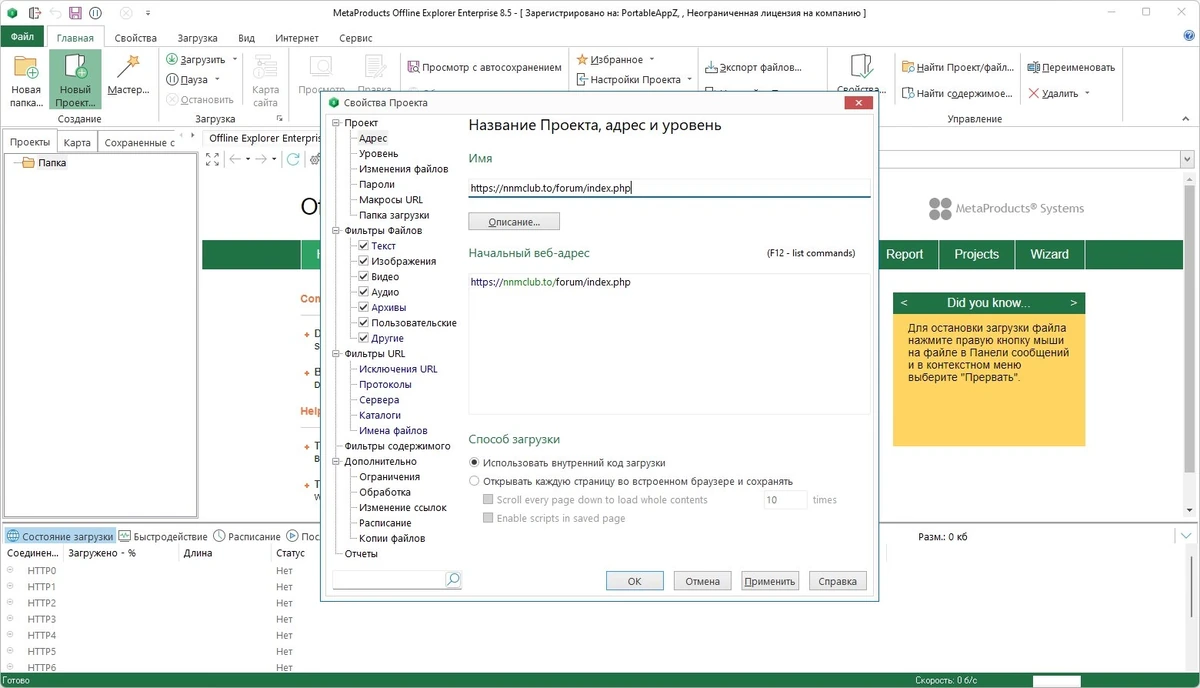Image resolution: width=1200 pixels, height=688 pixels.
Task: Open the Пауза dropdown arrow
Action: tap(217, 79)
